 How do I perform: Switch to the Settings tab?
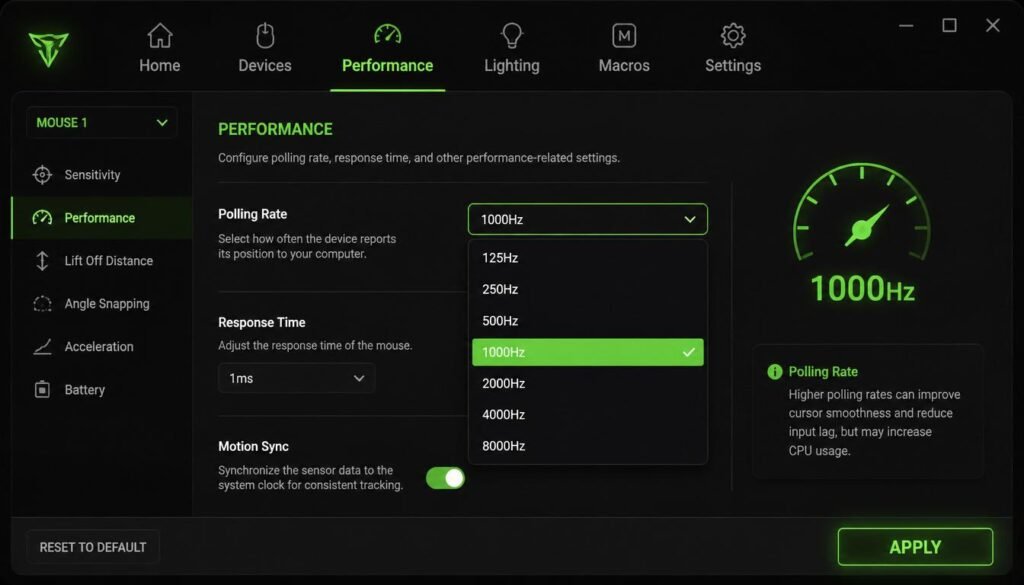click(x=733, y=49)
